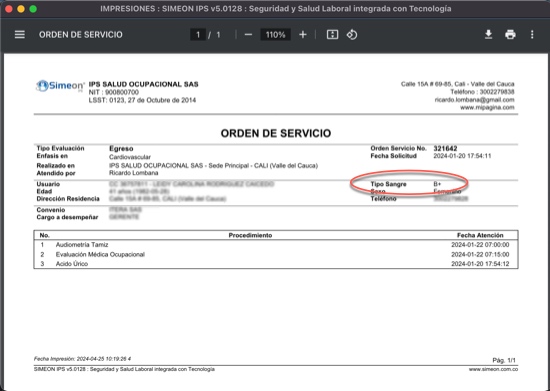Screen dimensions: 550x391
Task: Click the Convenio label
Action: [51, 210]
